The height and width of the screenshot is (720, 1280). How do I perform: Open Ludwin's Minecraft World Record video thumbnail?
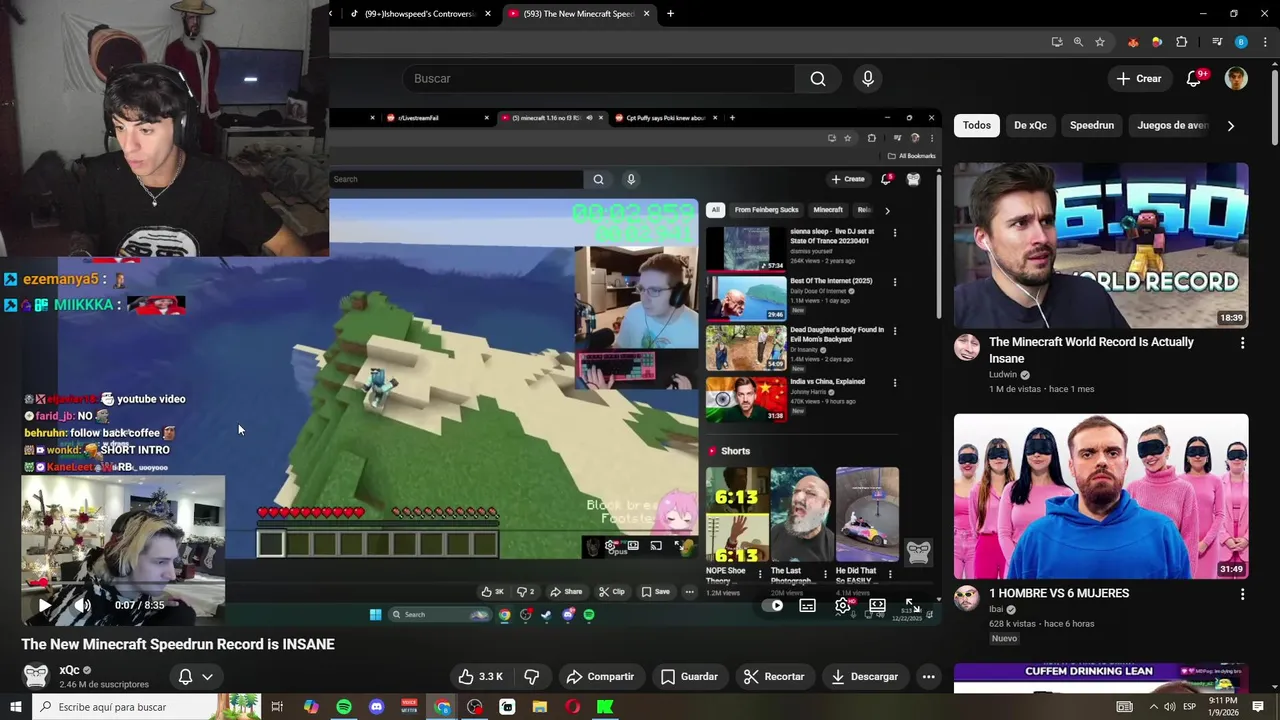pyautogui.click(x=1101, y=246)
